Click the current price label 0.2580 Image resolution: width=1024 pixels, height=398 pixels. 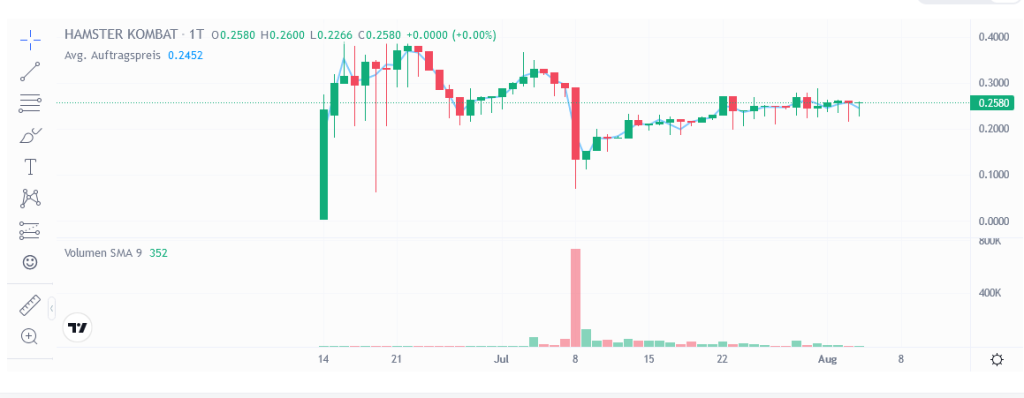pyautogui.click(x=994, y=103)
